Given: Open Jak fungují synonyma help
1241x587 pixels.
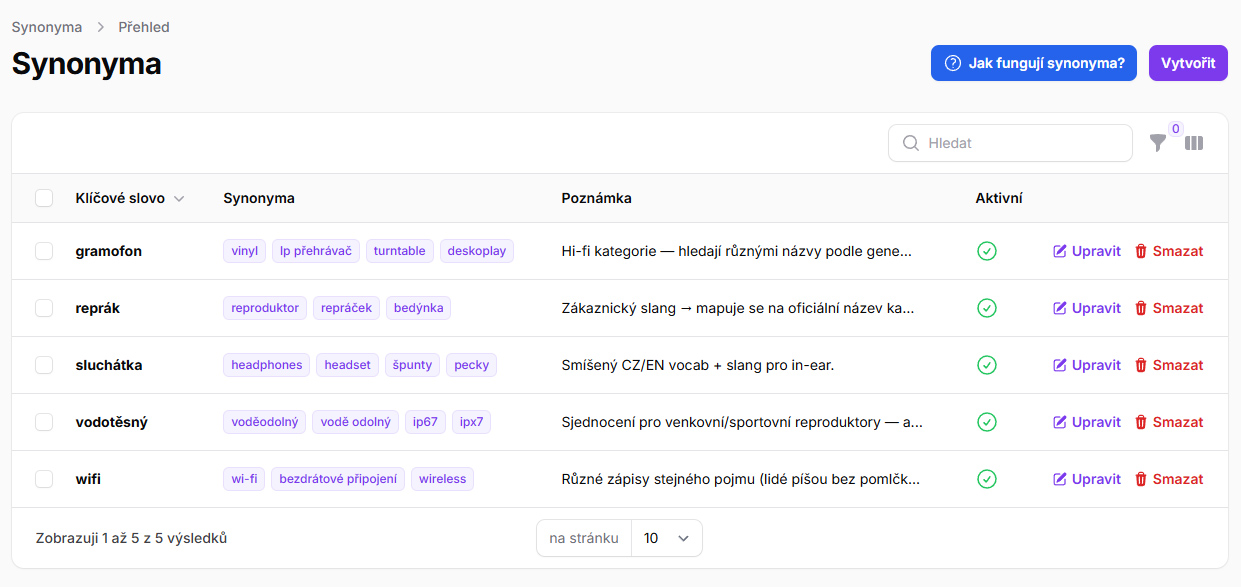Looking at the screenshot, I should point(1034,63).
